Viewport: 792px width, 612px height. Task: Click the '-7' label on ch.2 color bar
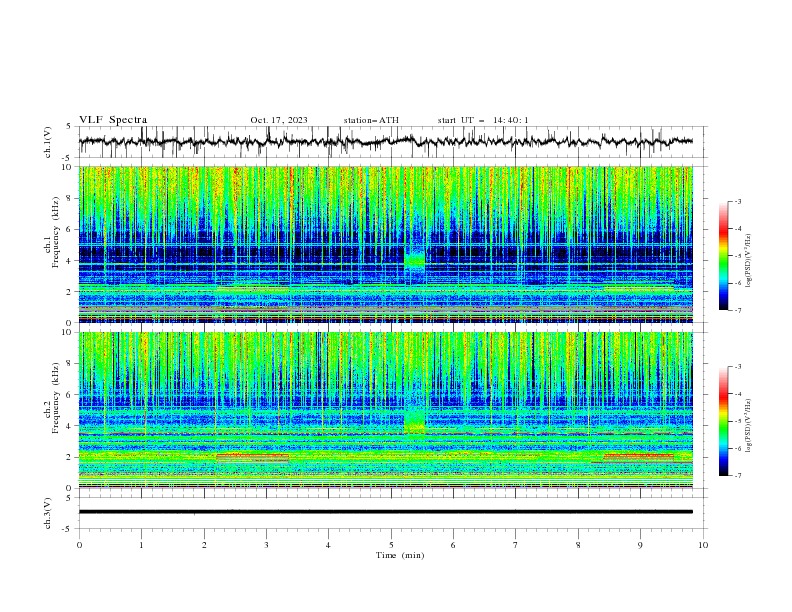click(737, 475)
